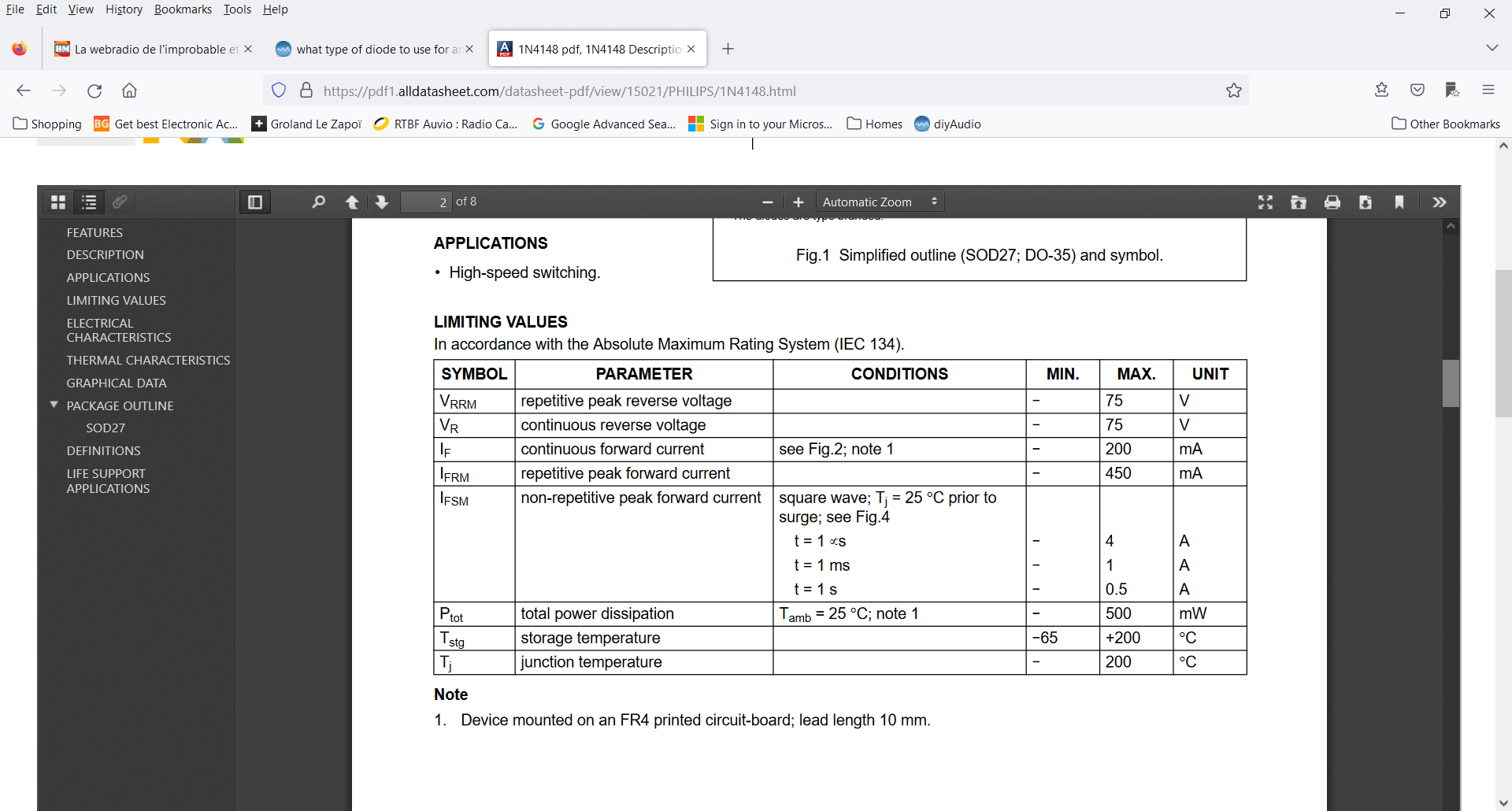This screenshot has width=1512, height=811.
Task: Save page to Pocket
Action: pyautogui.click(x=1417, y=90)
